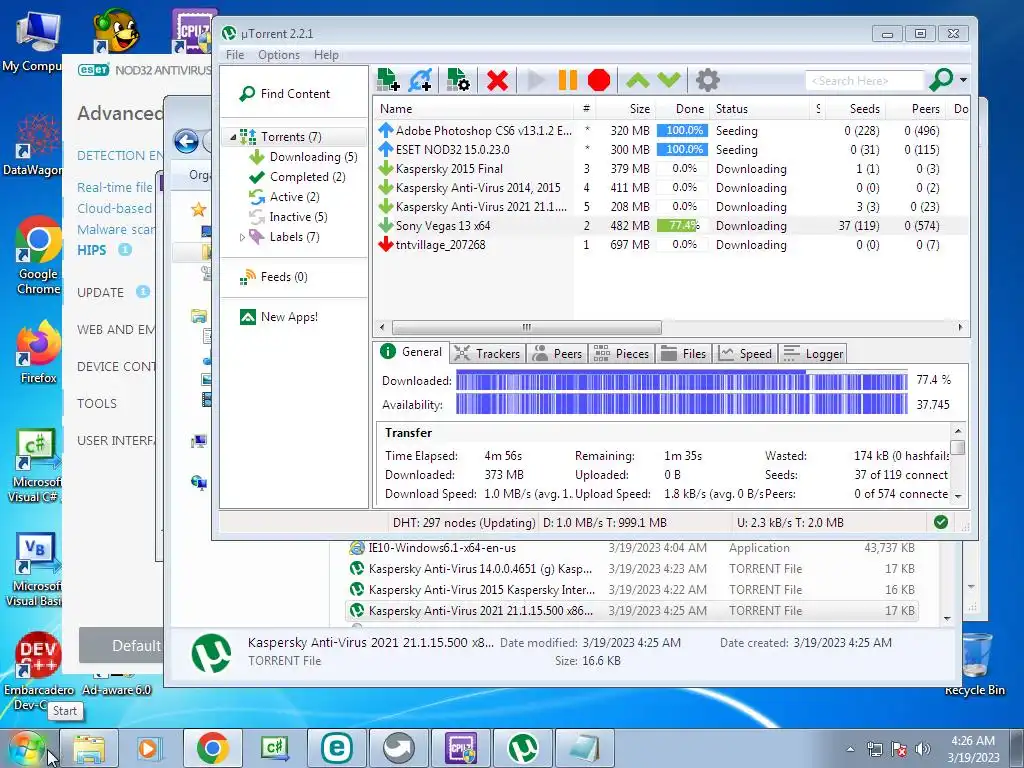1024x768 pixels.
Task: Click the Add Torrent toolbar icon
Action: (x=389, y=80)
